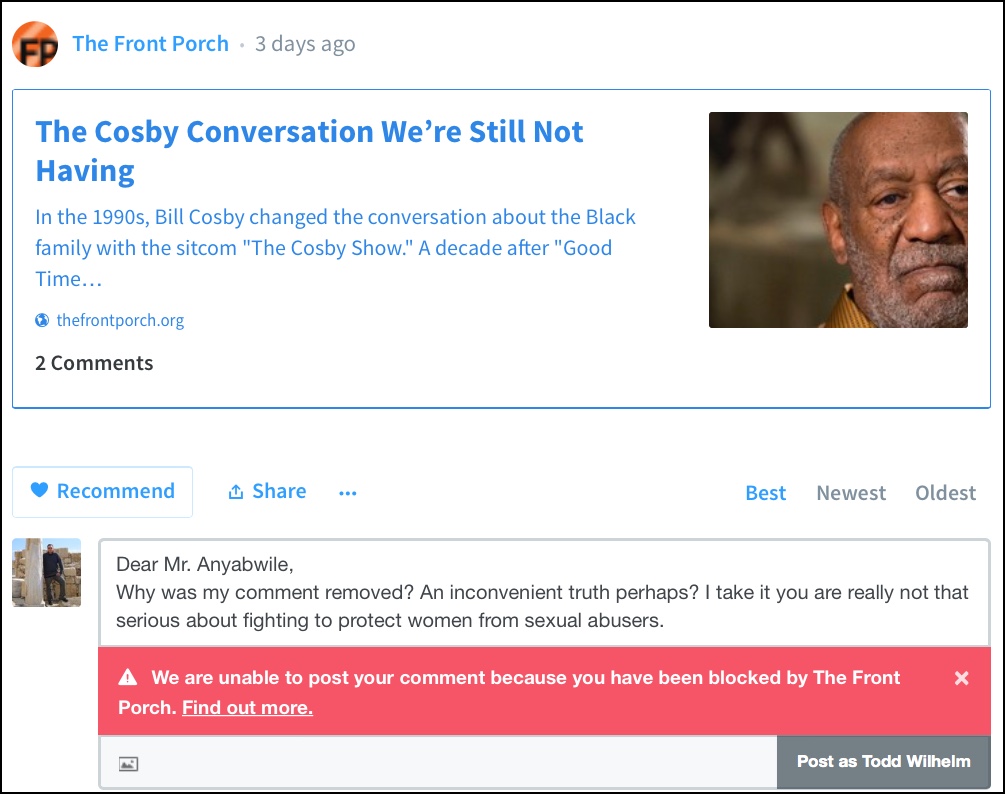The image size is (1005, 794).
Task: Click The Front Porch FP avatar icon
Action: pyautogui.click(x=34, y=44)
